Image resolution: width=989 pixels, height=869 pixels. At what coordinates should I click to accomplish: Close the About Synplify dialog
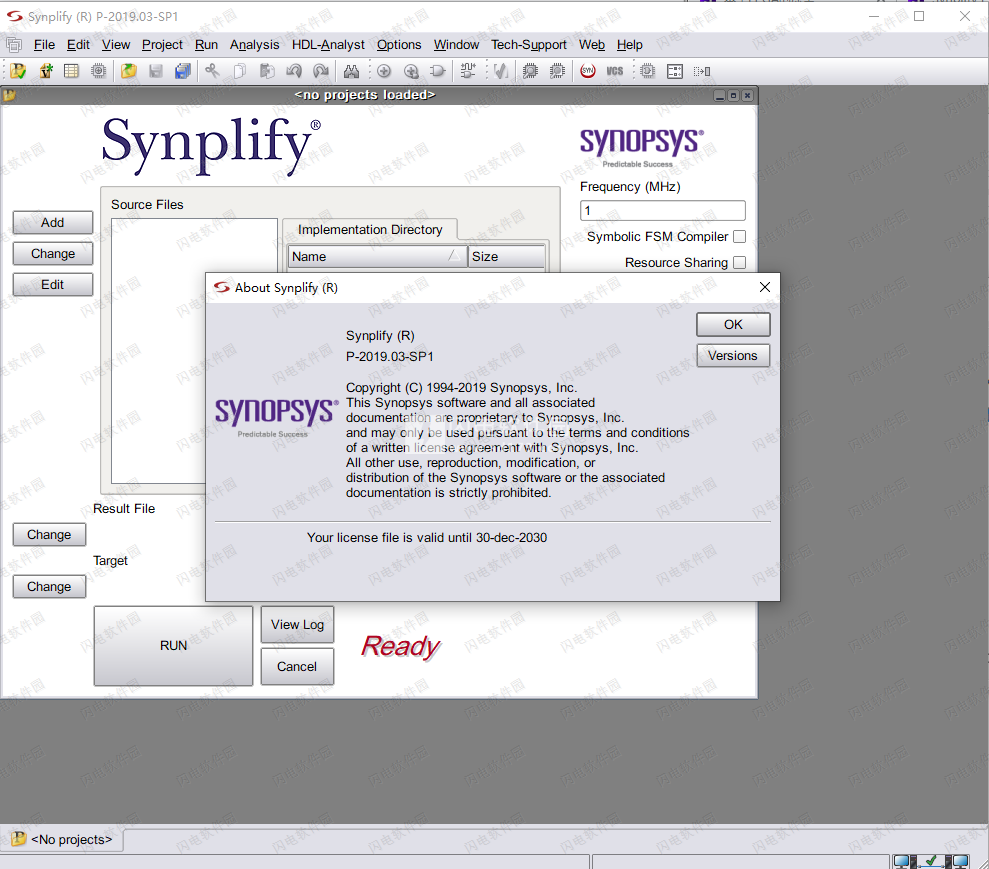[x=764, y=287]
